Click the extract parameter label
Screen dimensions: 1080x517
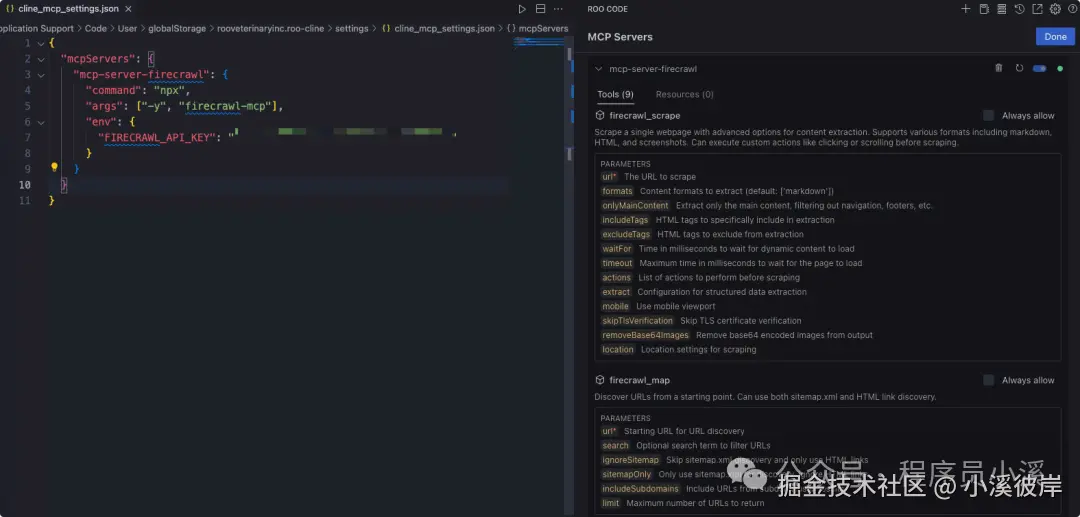click(616, 292)
